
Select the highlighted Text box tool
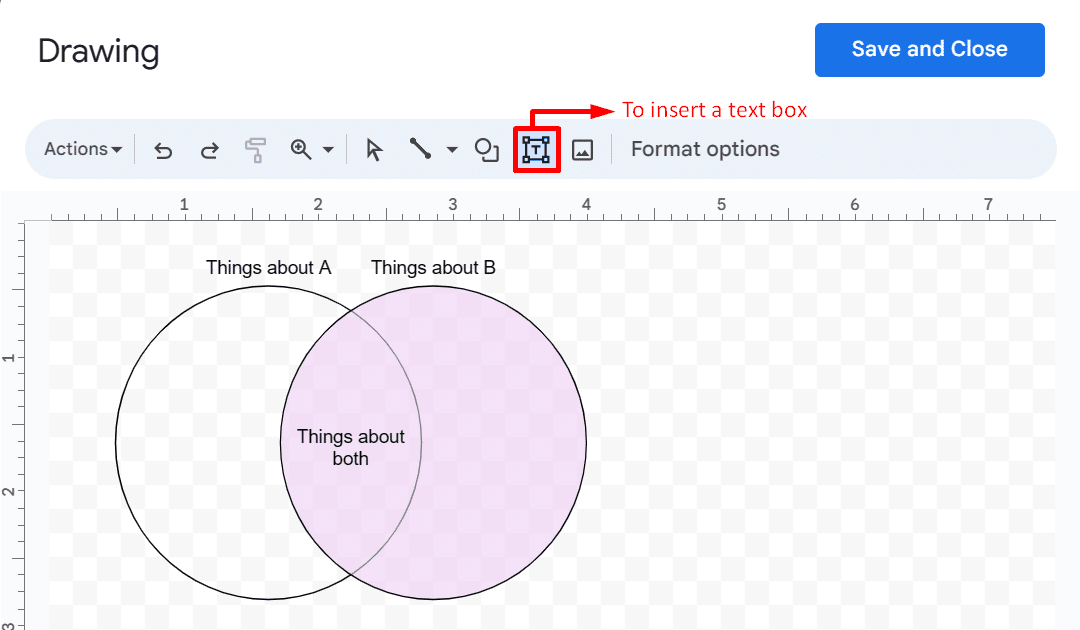536,149
